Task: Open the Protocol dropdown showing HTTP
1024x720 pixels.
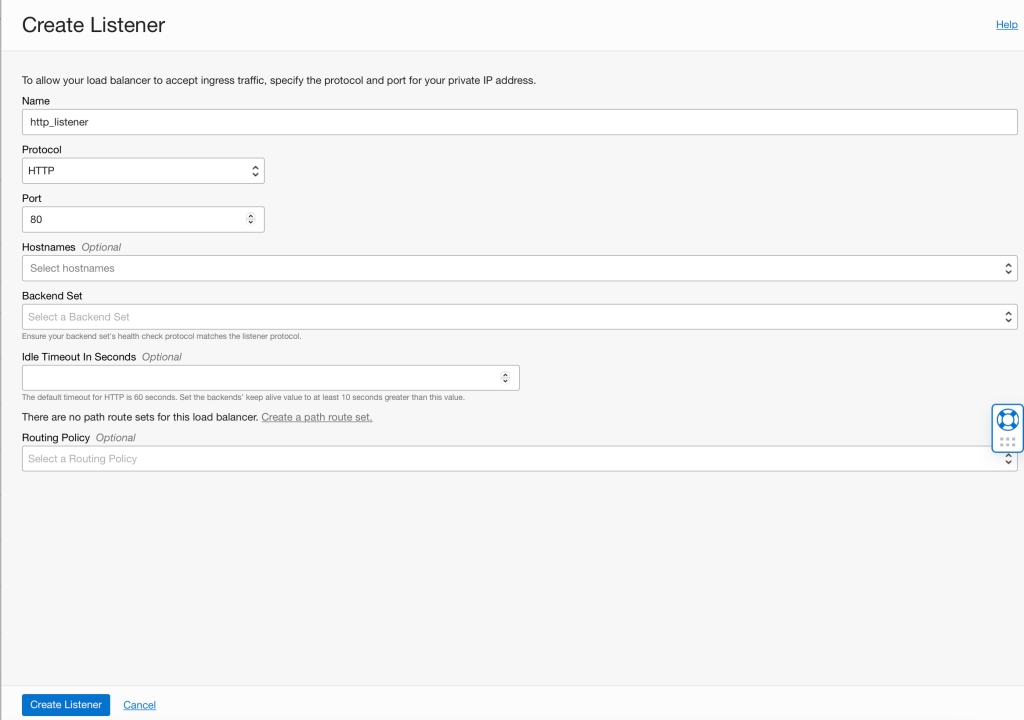Action: (x=142, y=171)
